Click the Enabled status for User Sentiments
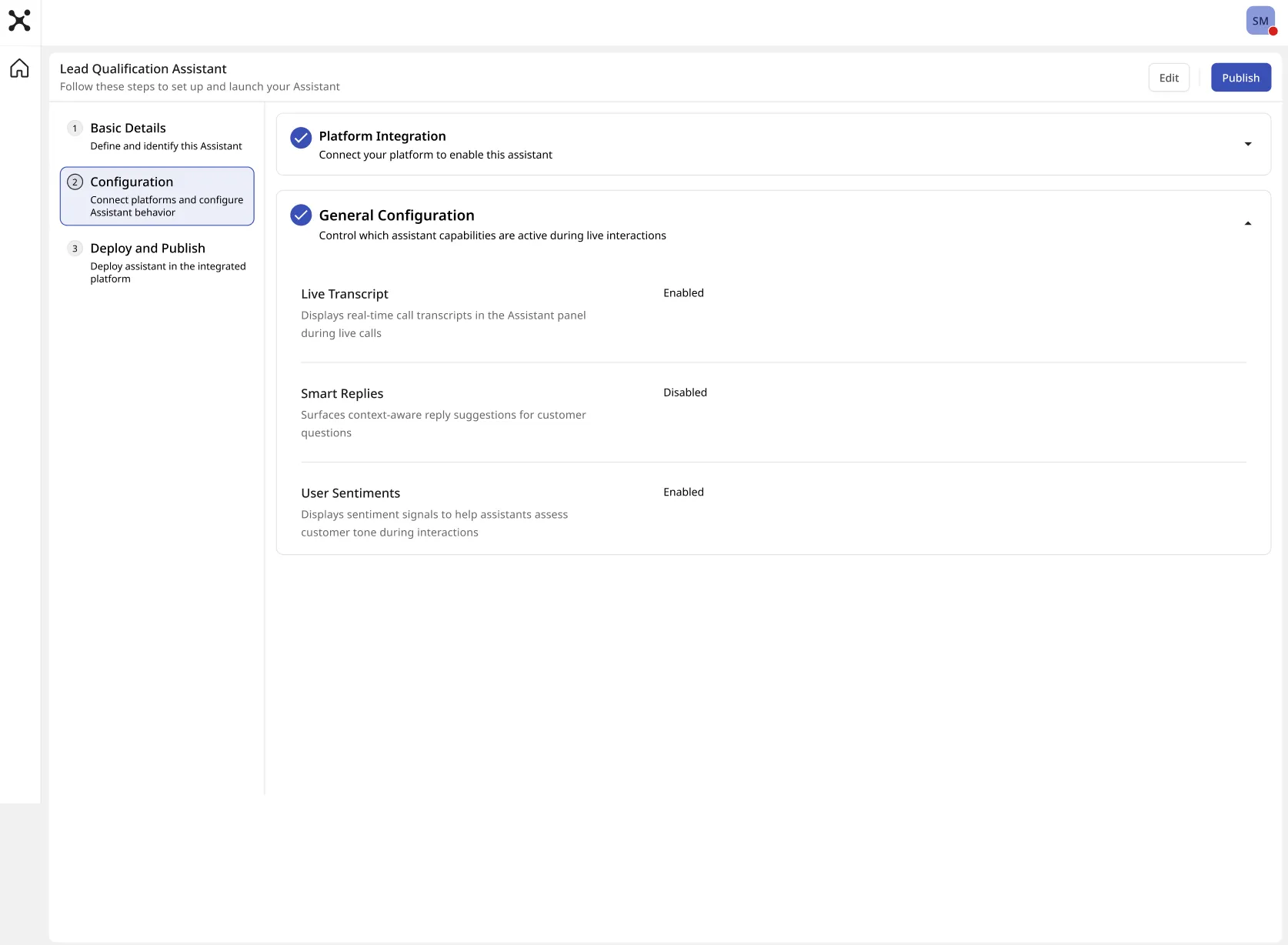This screenshot has height=945, width=1288. pos(683,493)
